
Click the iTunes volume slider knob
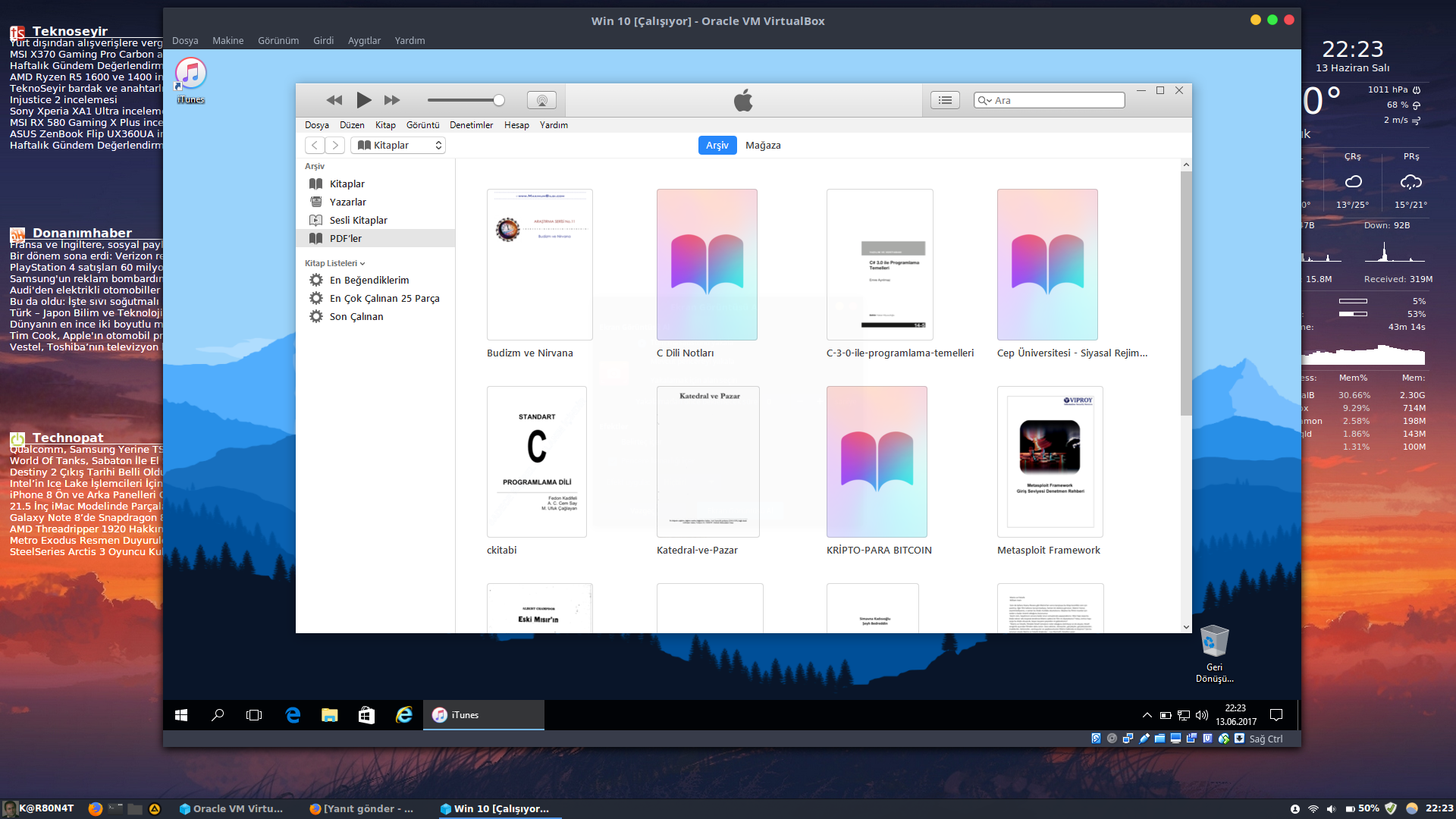pyautogui.click(x=498, y=100)
